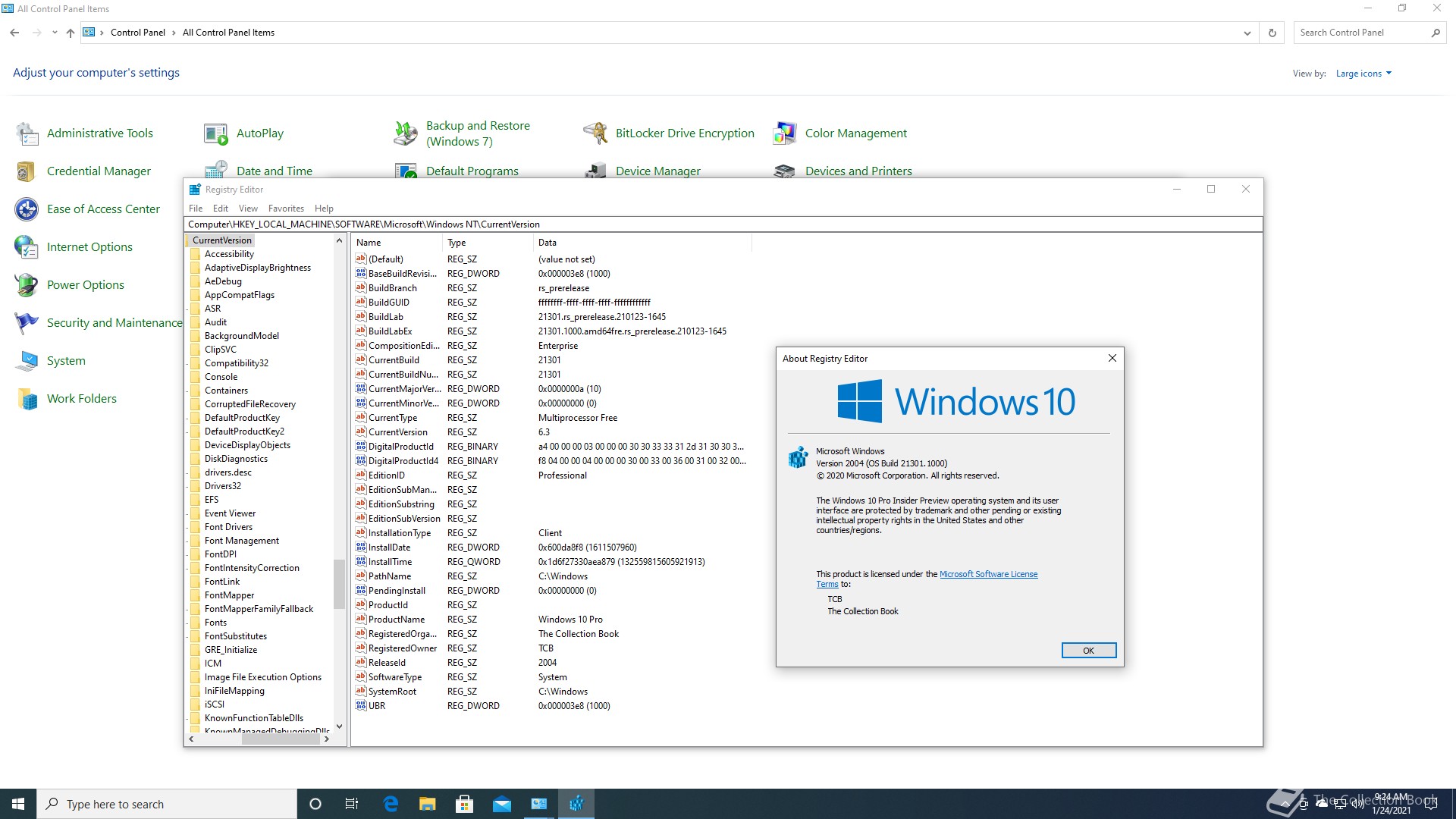Open Internet Options icon
The width and height of the screenshot is (1456, 819).
click(x=27, y=247)
